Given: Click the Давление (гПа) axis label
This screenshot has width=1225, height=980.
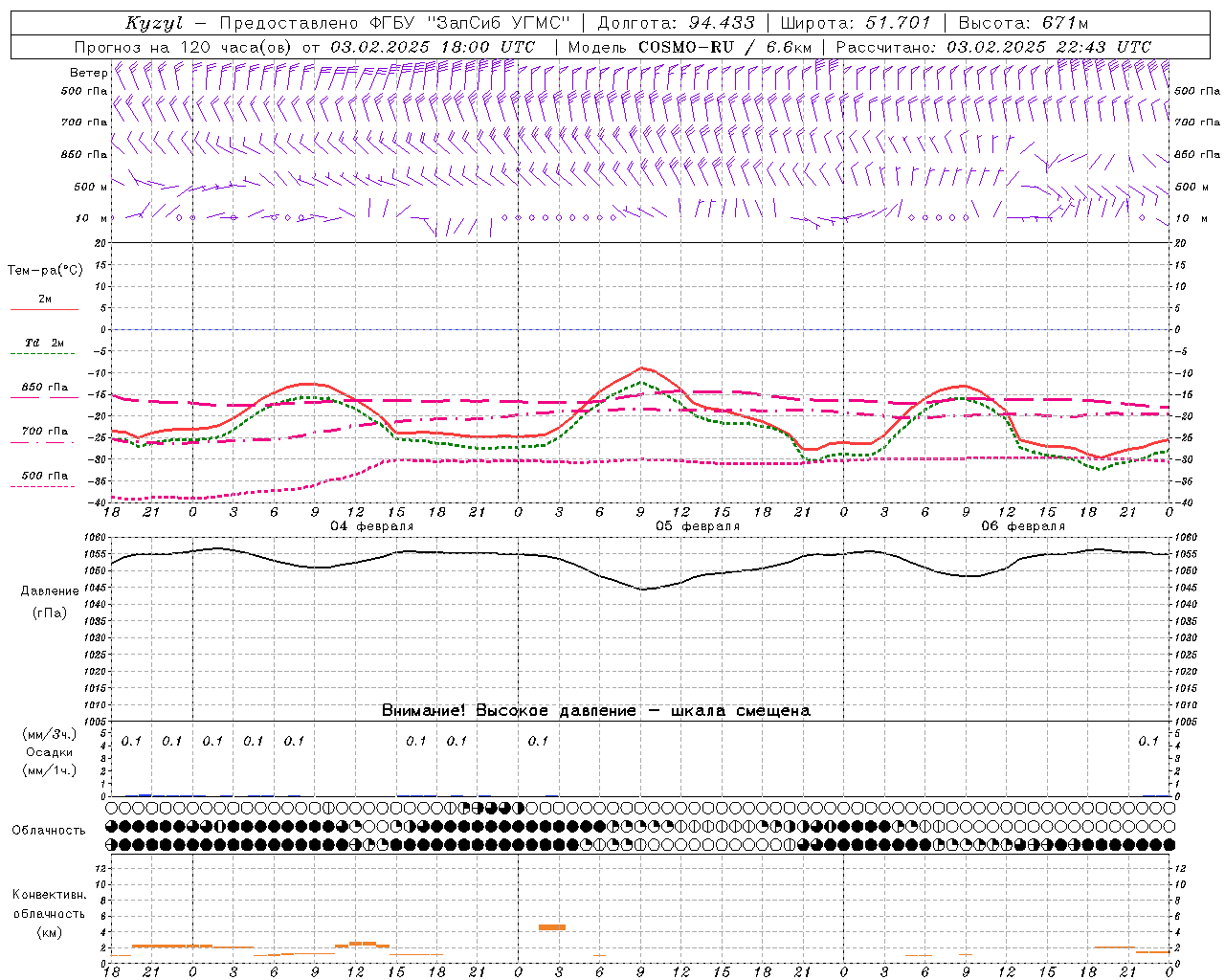Looking at the screenshot, I should click(x=49, y=601).
